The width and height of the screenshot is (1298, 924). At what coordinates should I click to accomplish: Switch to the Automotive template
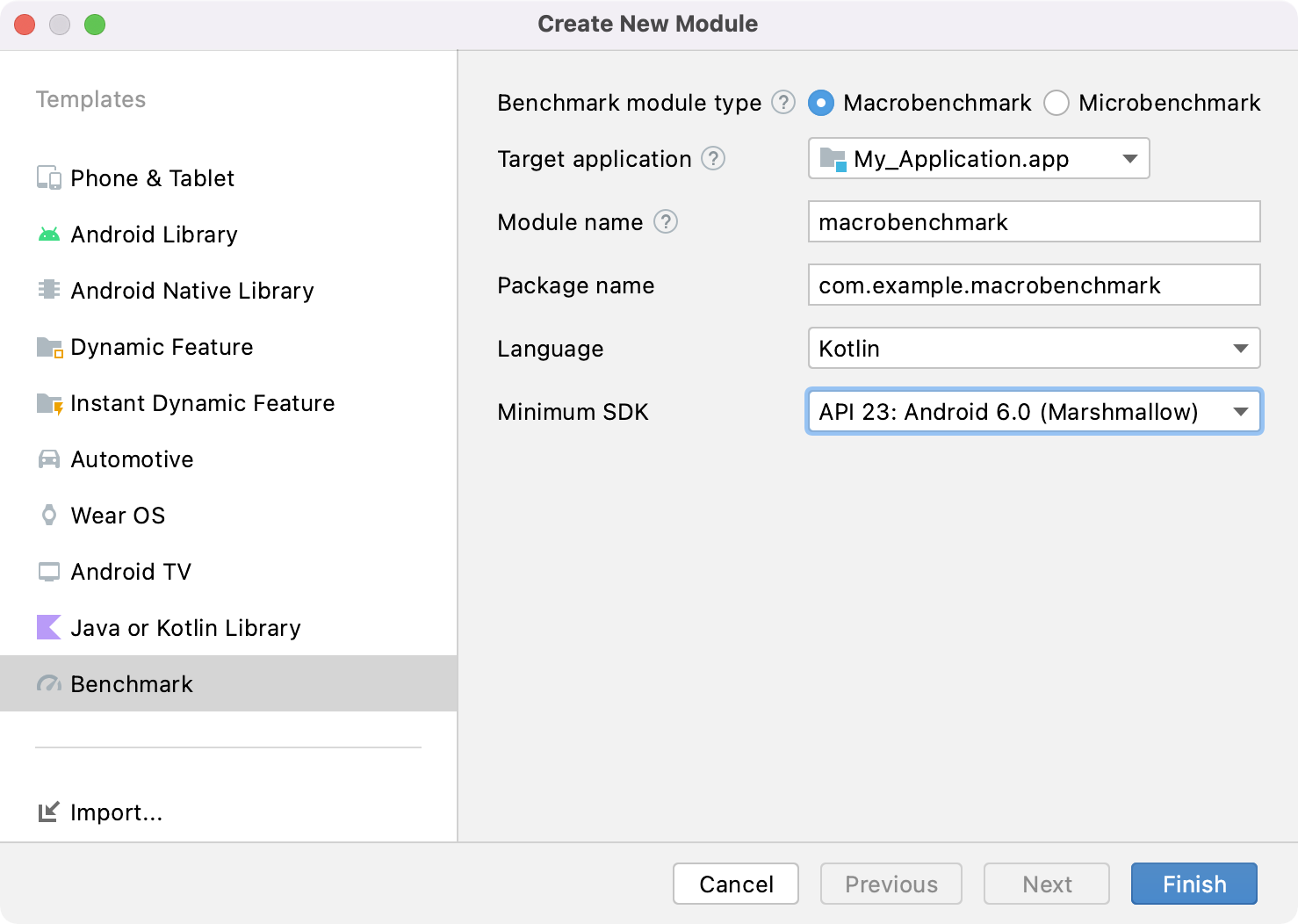tap(132, 458)
